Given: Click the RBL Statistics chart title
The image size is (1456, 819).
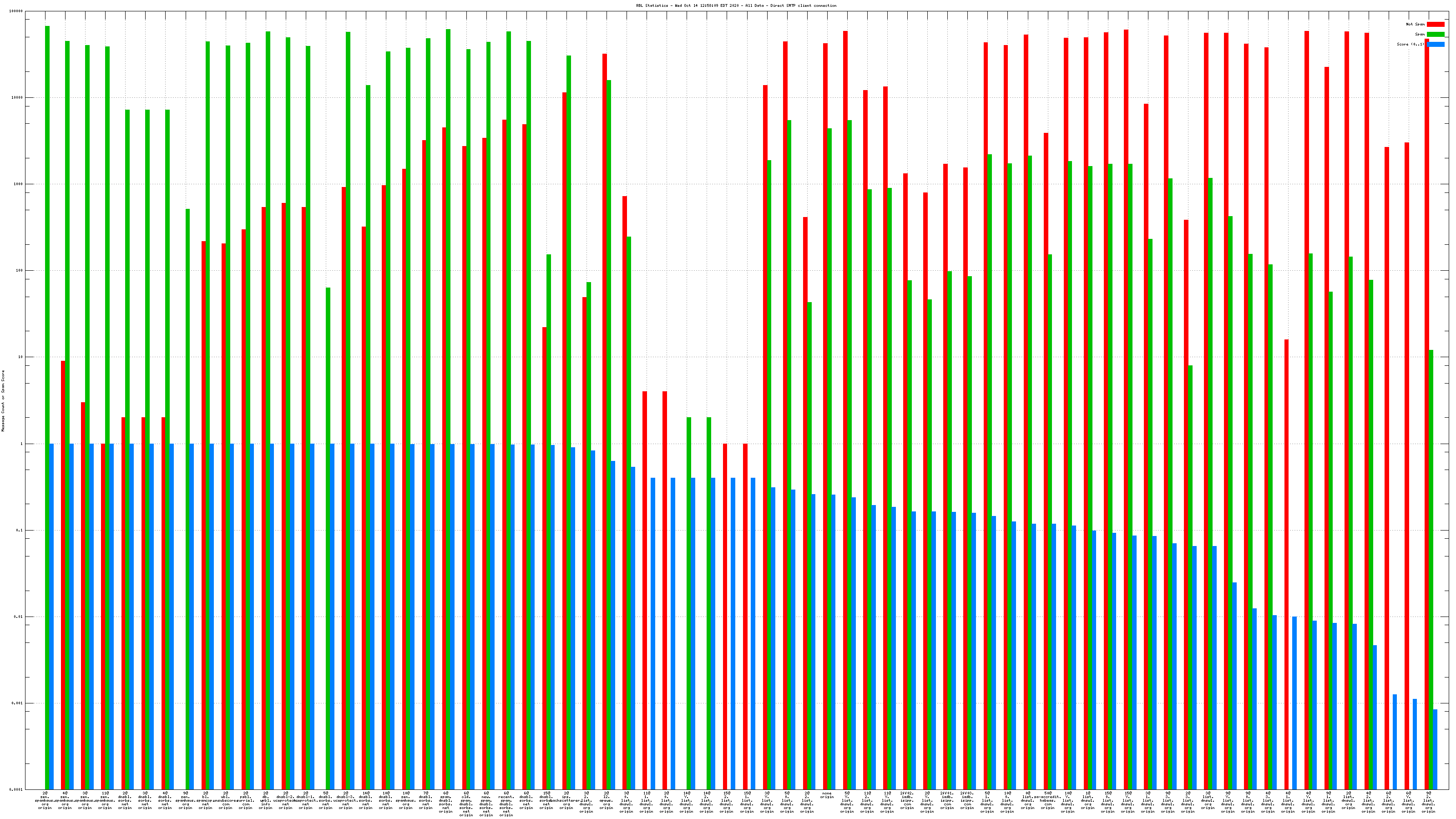Looking at the screenshot, I should click(x=736, y=5).
